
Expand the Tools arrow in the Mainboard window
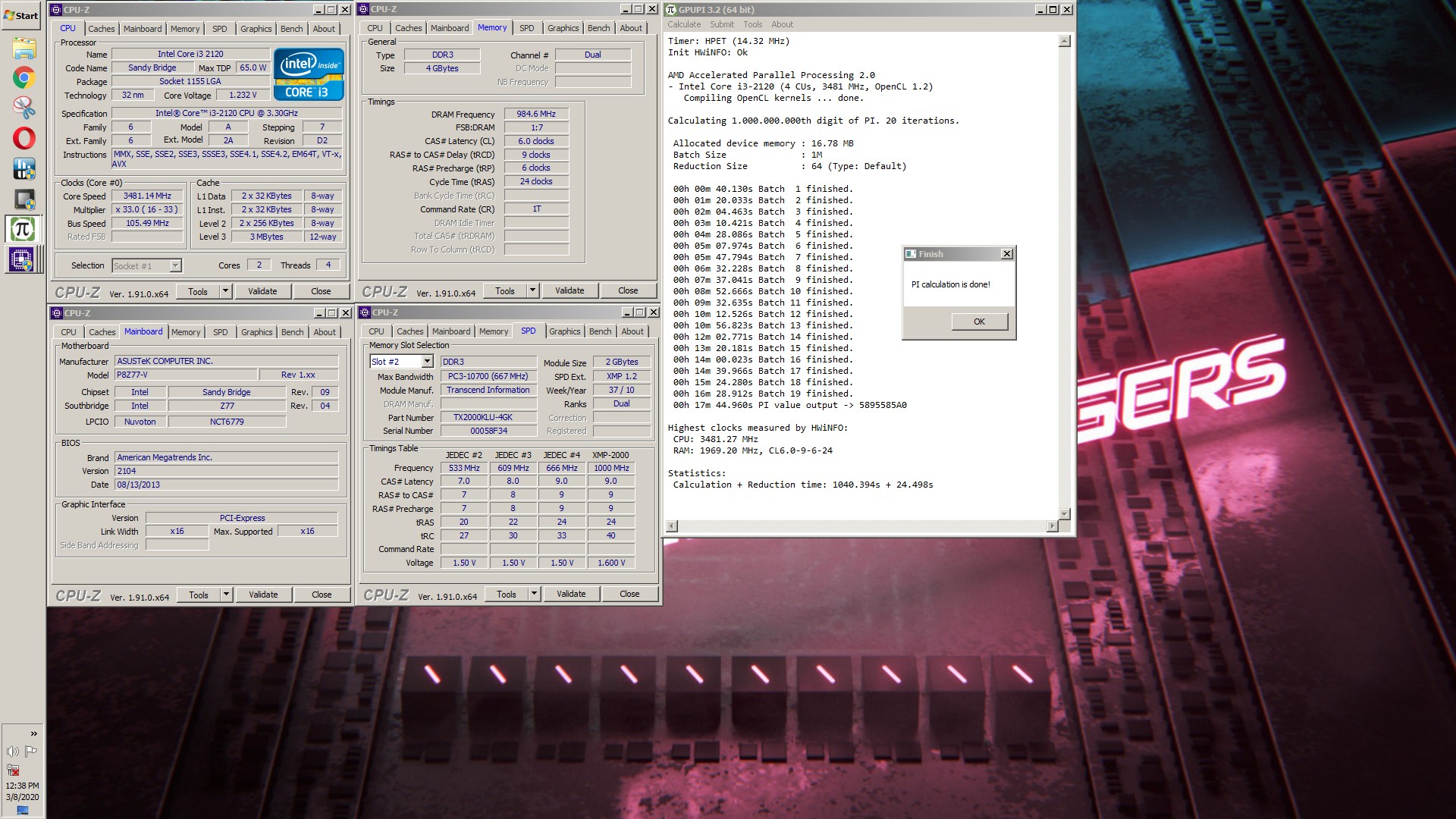(x=226, y=595)
